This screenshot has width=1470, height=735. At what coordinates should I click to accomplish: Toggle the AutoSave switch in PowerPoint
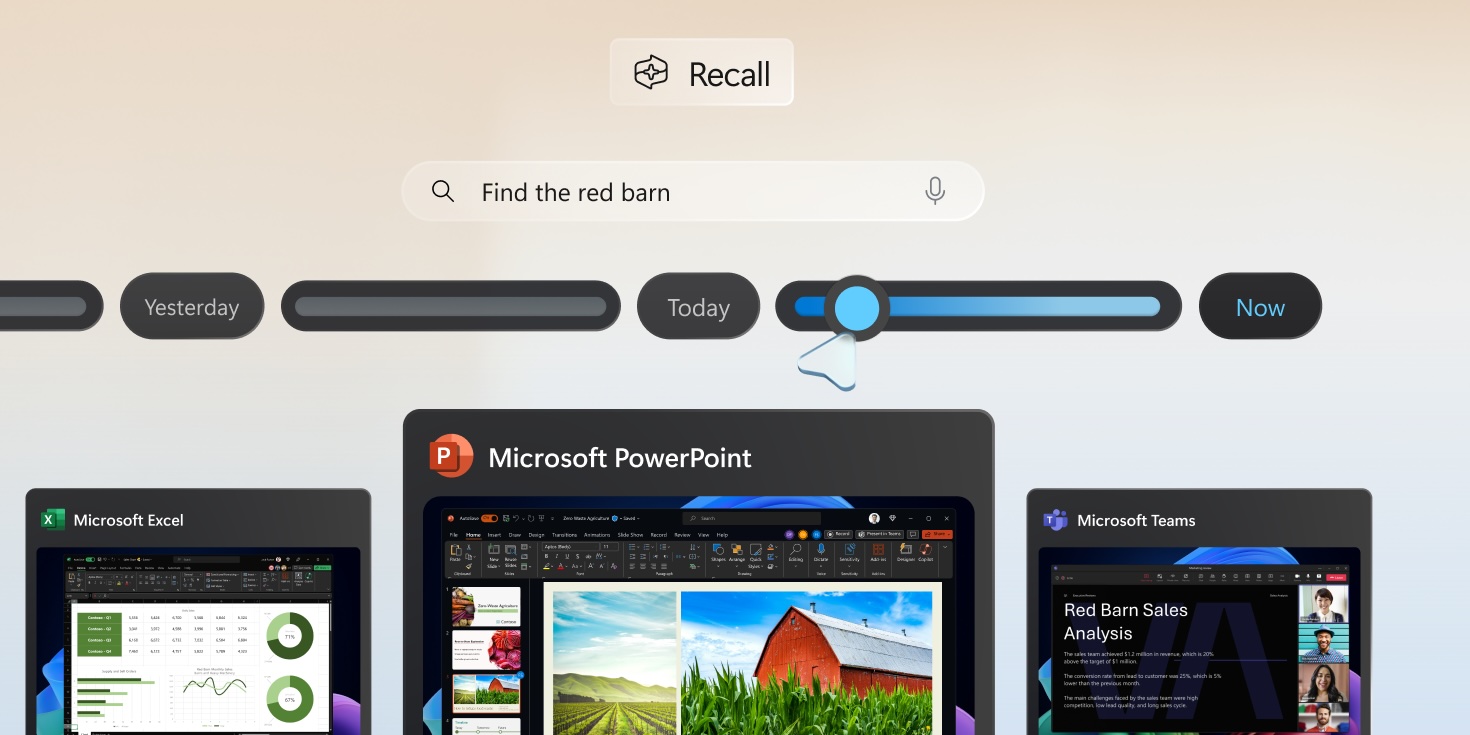(x=489, y=518)
